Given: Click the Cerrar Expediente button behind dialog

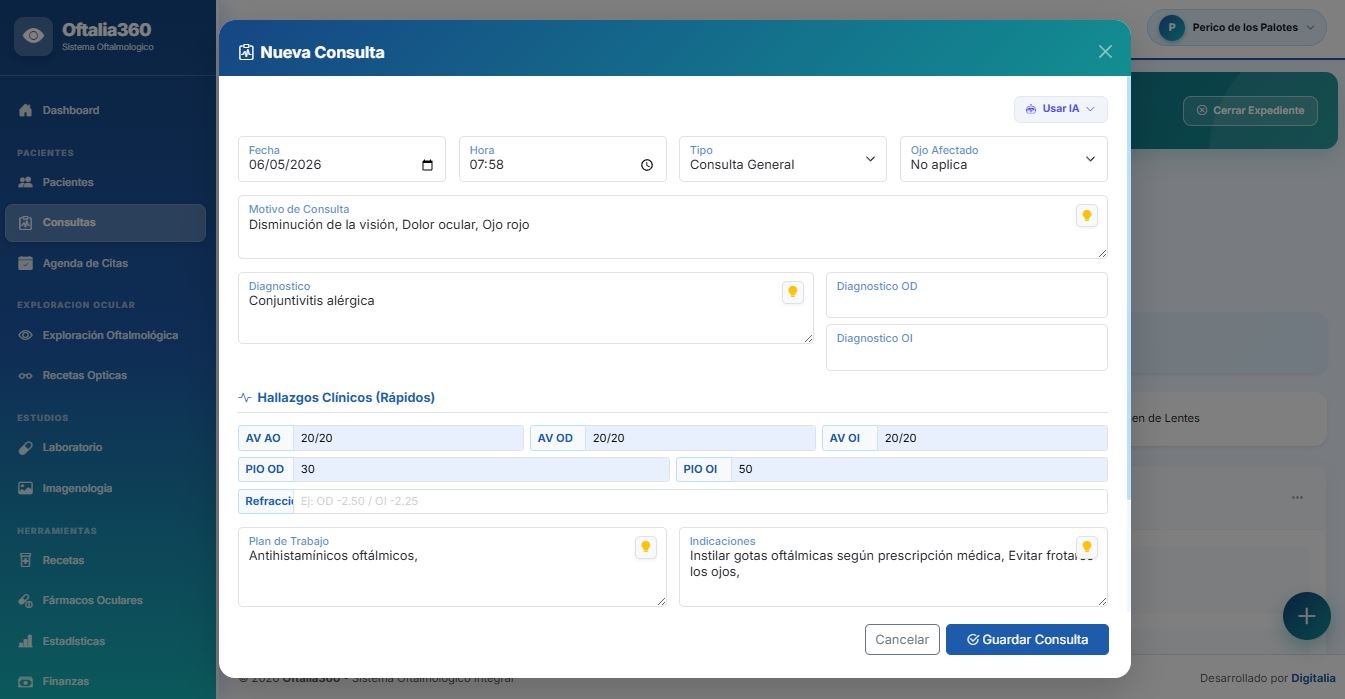Looking at the screenshot, I should click(x=1250, y=110).
